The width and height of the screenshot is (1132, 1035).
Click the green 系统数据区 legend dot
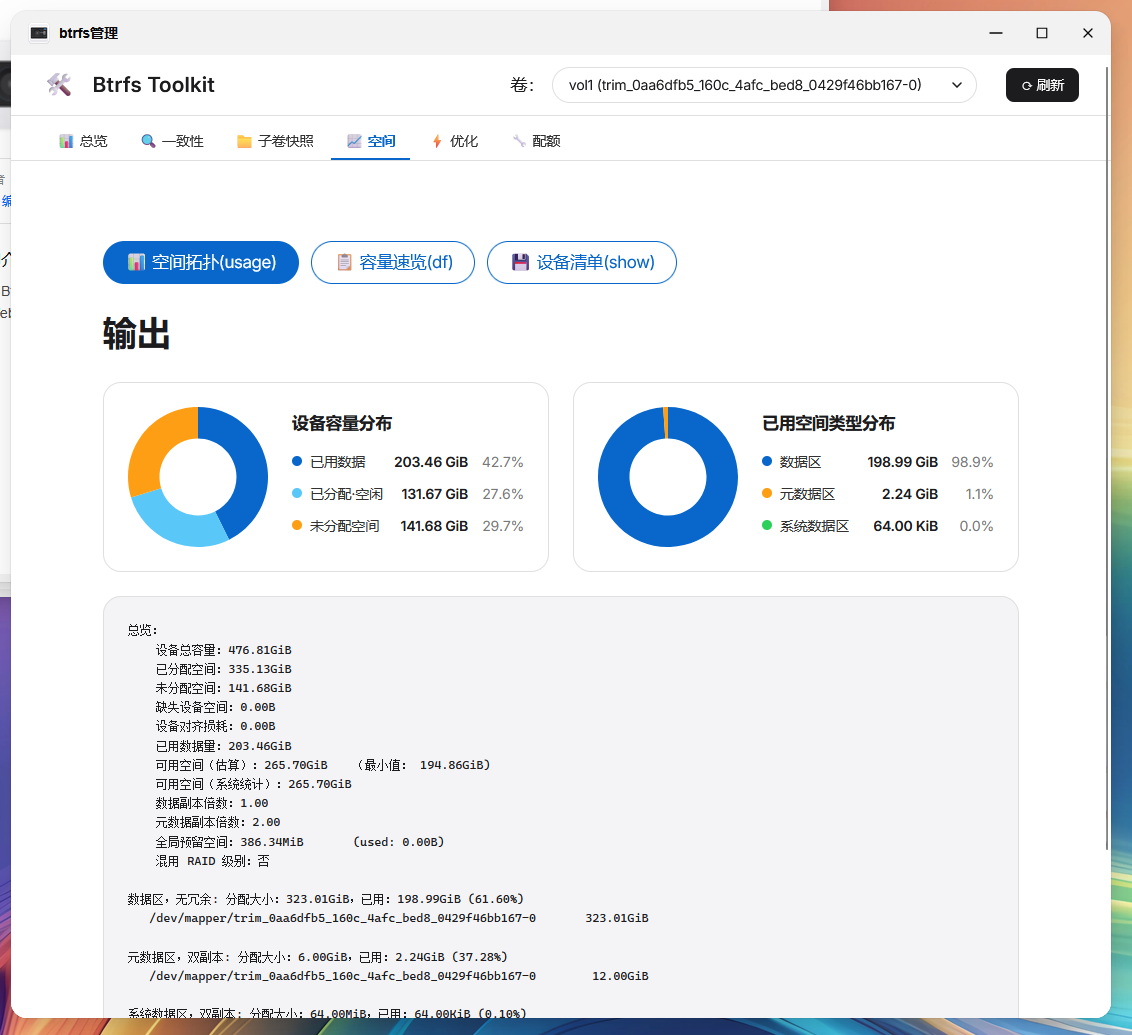767,525
